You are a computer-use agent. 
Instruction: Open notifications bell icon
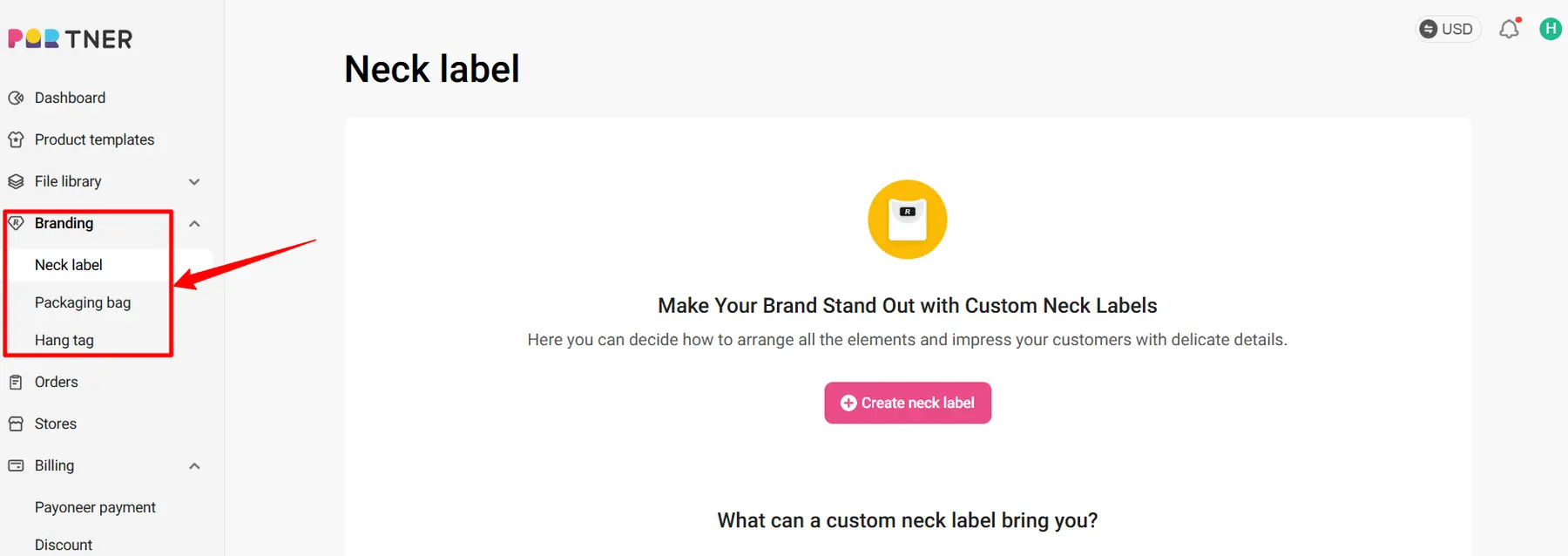1510,29
